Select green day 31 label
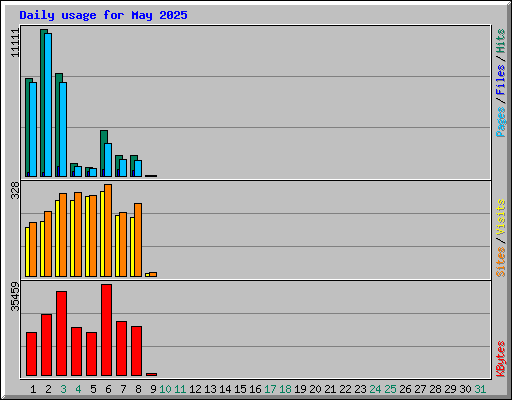Image resolution: width=512 pixels, height=400 pixels. pyautogui.click(x=480, y=389)
